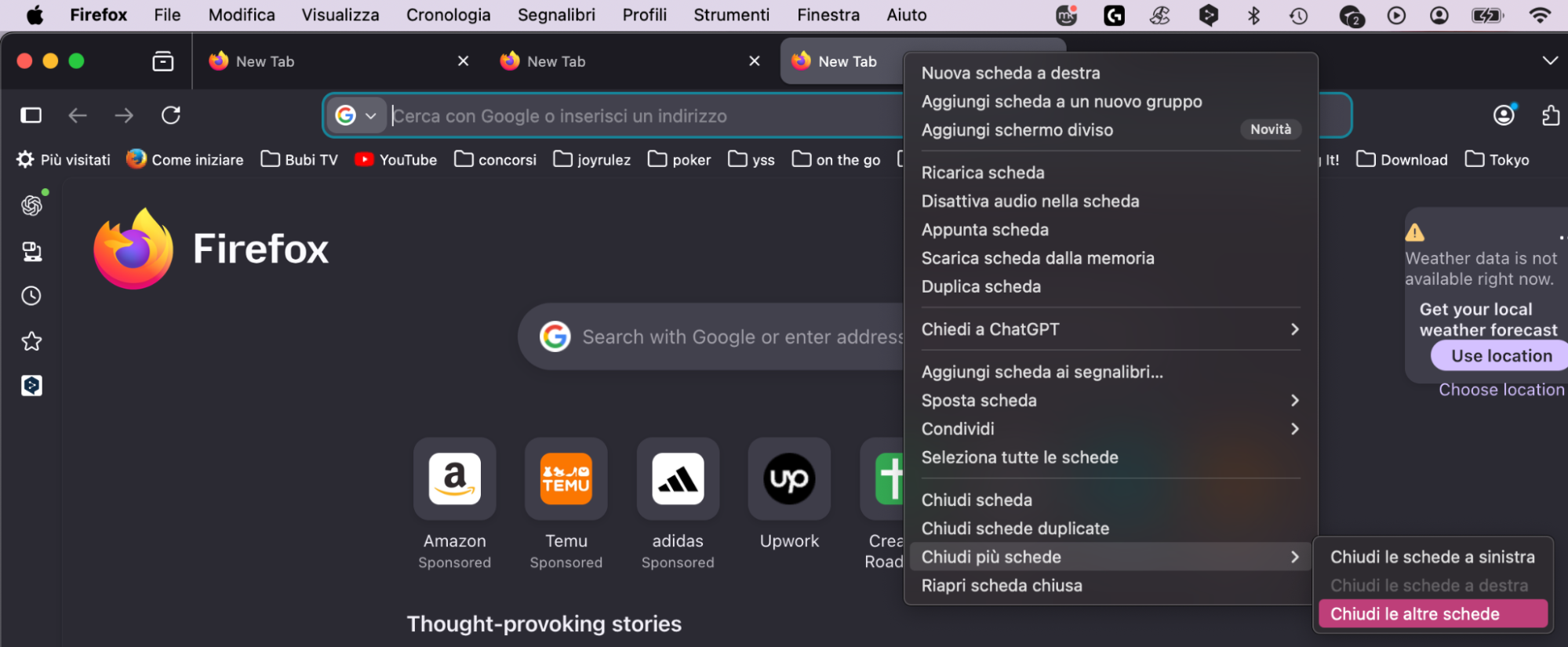Open the history sidebar clock icon
1568x647 pixels.
click(31, 296)
